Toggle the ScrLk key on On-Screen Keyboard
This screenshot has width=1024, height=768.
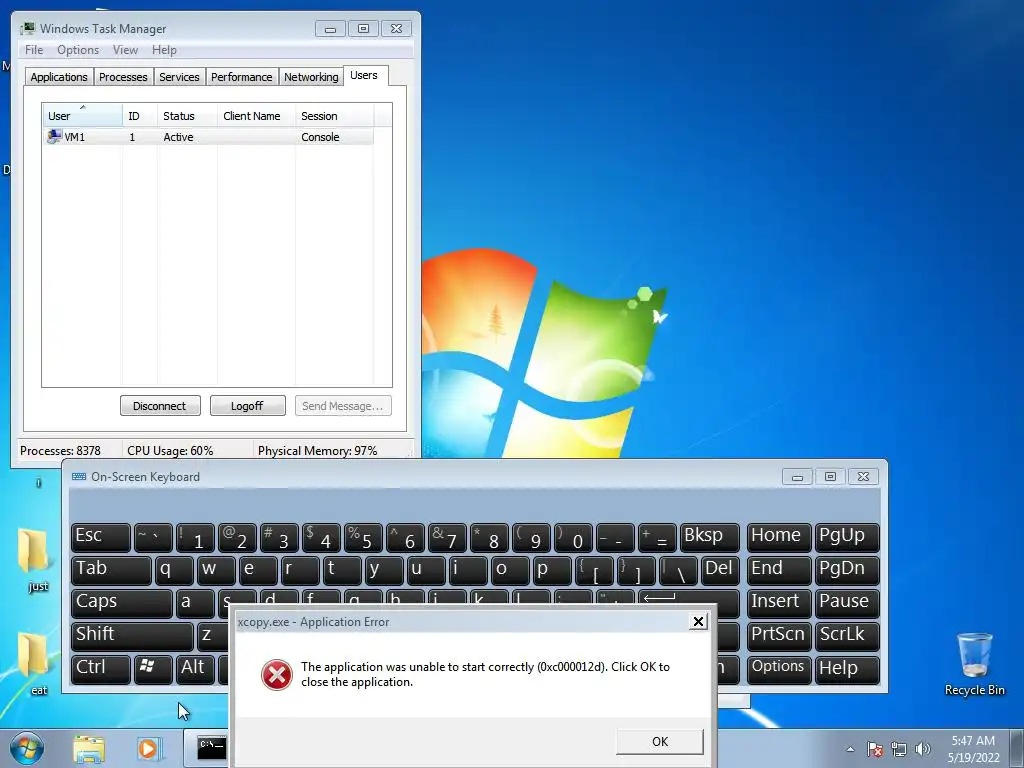pyautogui.click(x=847, y=635)
